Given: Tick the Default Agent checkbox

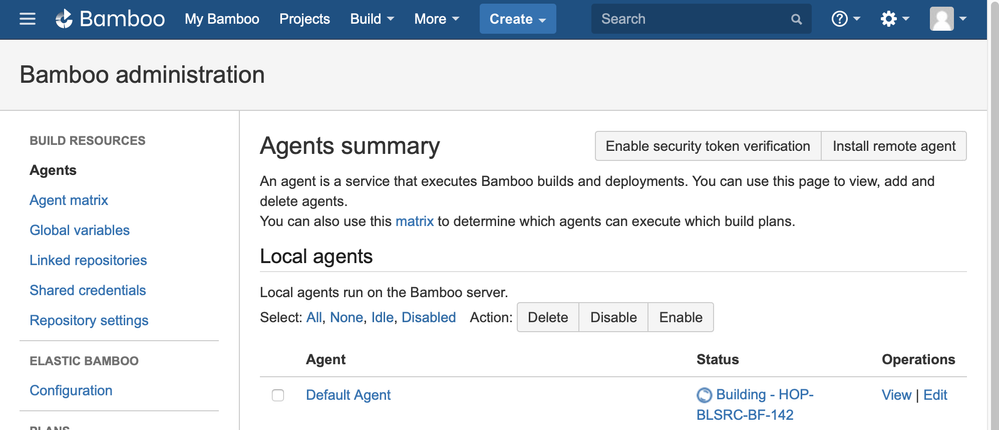Looking at the screenshot, I should pos(278,395).
